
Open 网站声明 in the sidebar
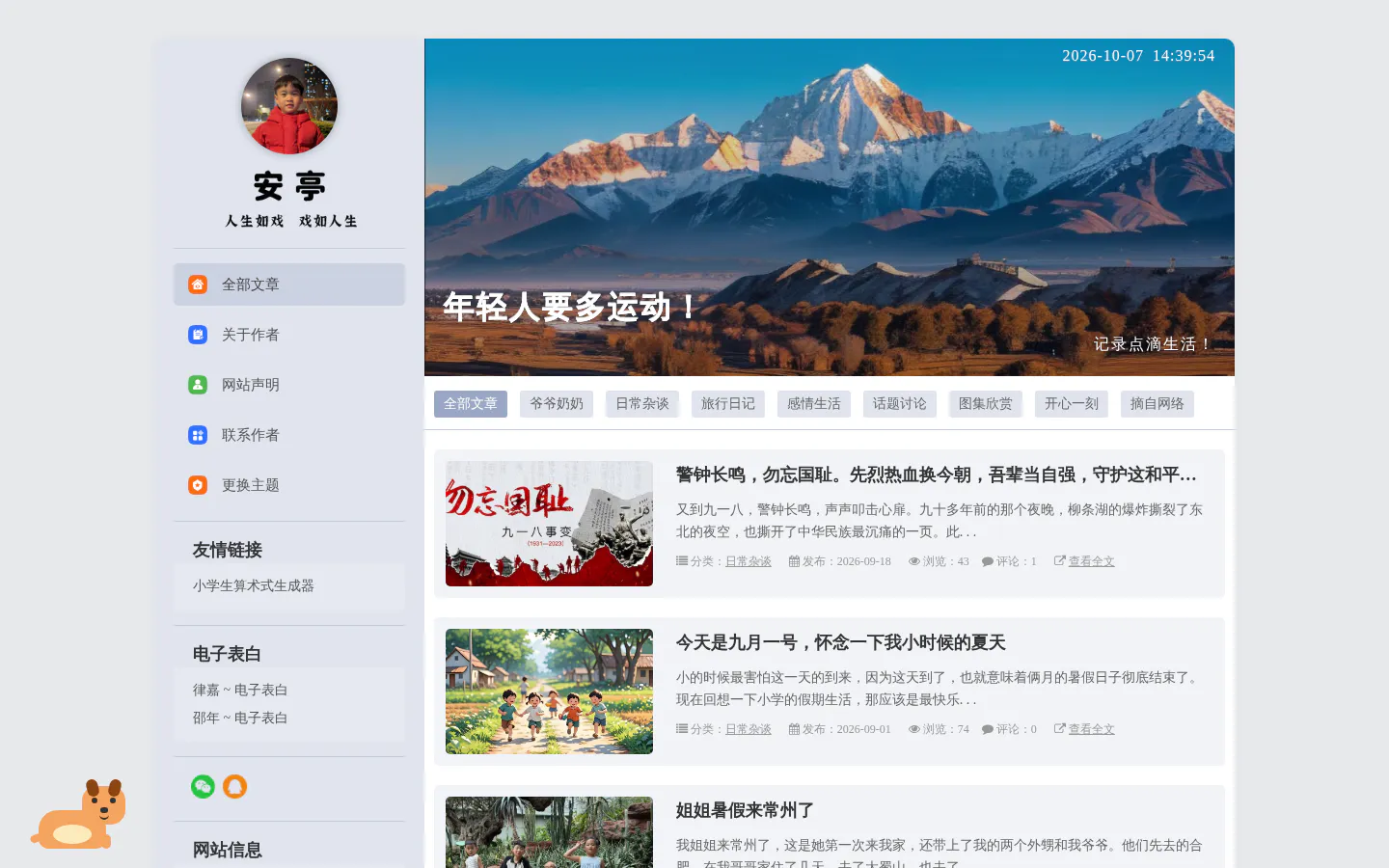(289, 385)
